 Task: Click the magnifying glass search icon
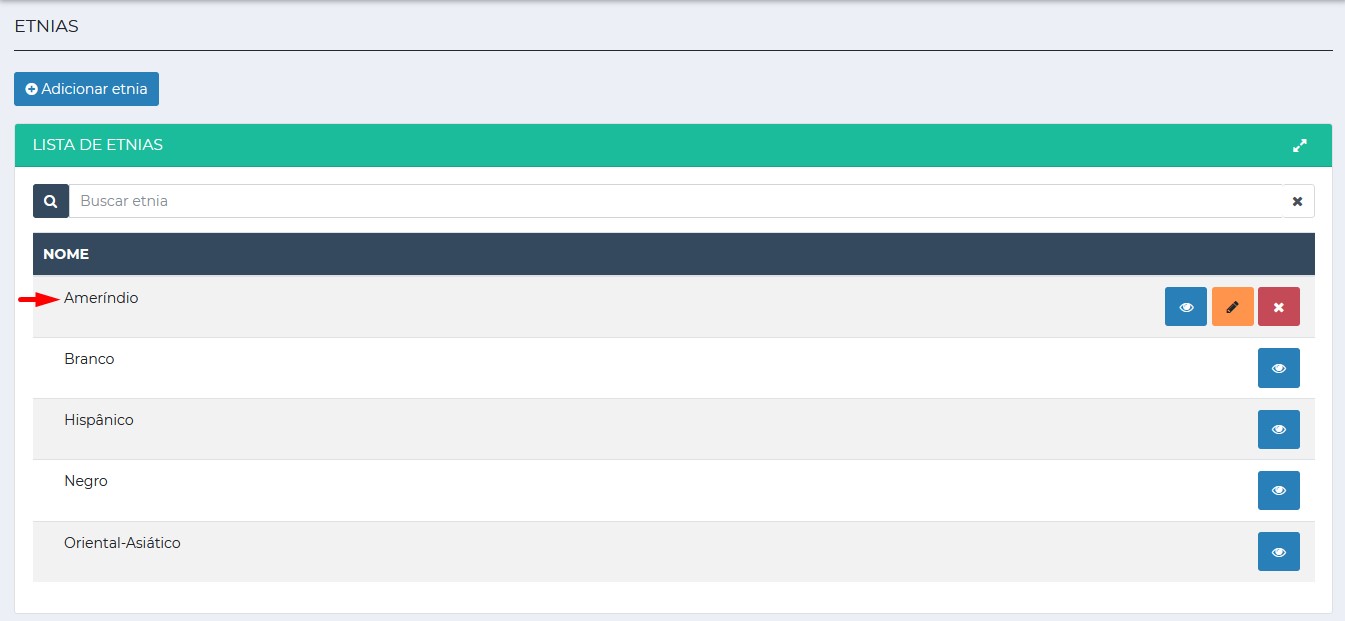tap(51, 201)
